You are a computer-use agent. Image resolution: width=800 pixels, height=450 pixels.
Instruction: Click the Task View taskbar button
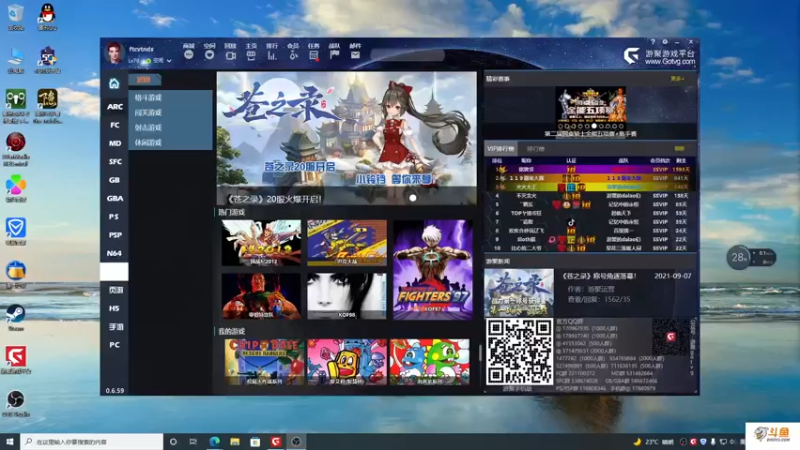(193, 441)
